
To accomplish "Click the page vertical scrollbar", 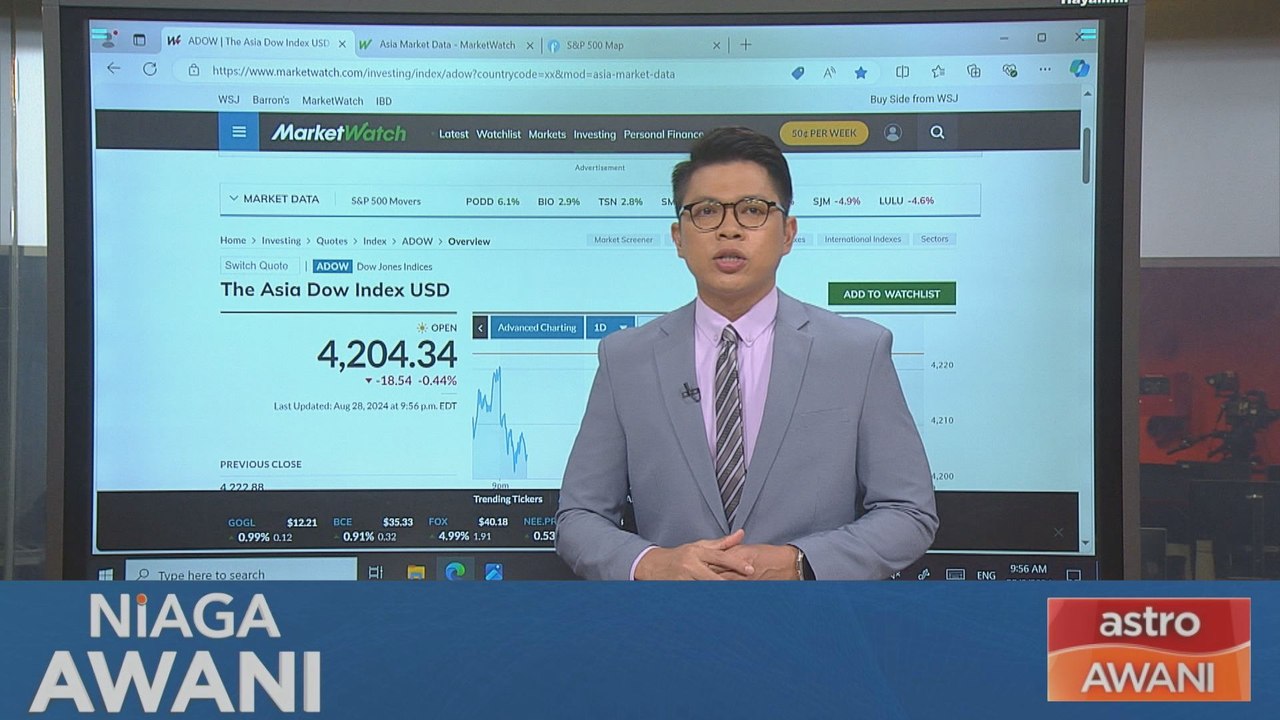I will coord(1087,156).
